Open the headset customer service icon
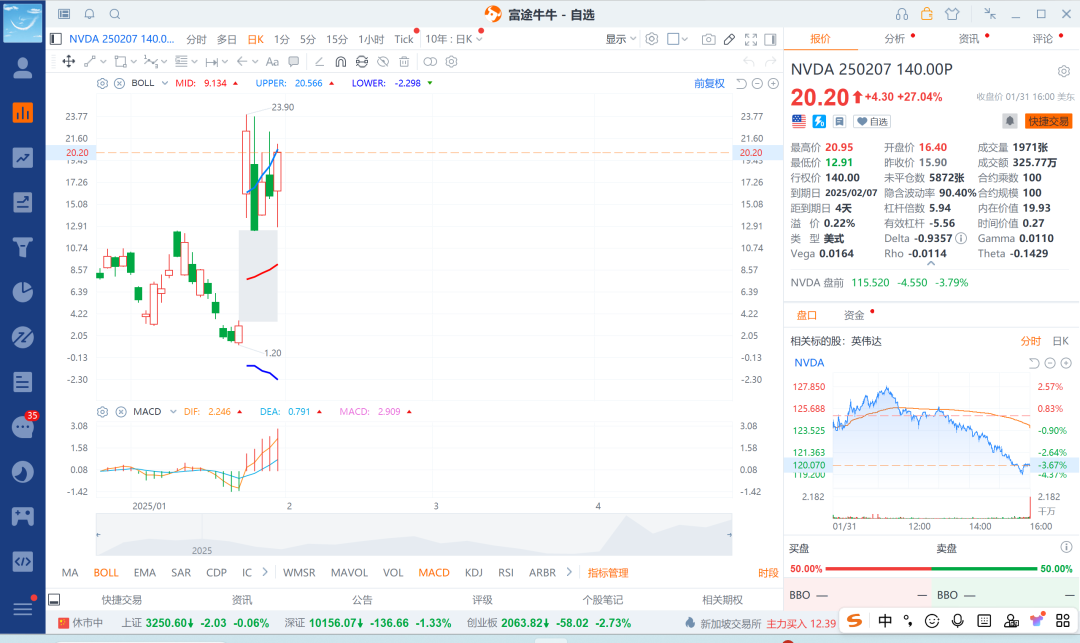 point(902,14)
